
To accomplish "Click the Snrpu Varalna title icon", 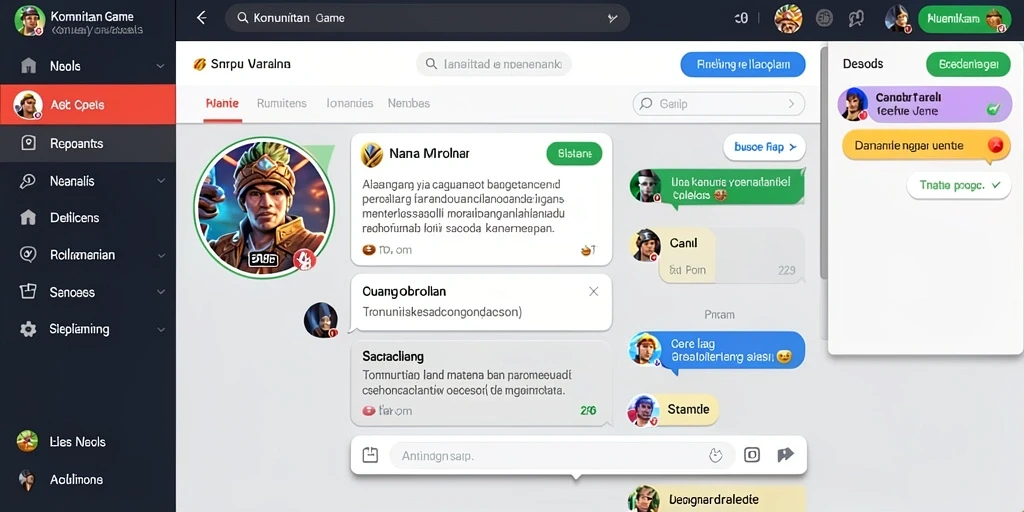I will [200, 64].
